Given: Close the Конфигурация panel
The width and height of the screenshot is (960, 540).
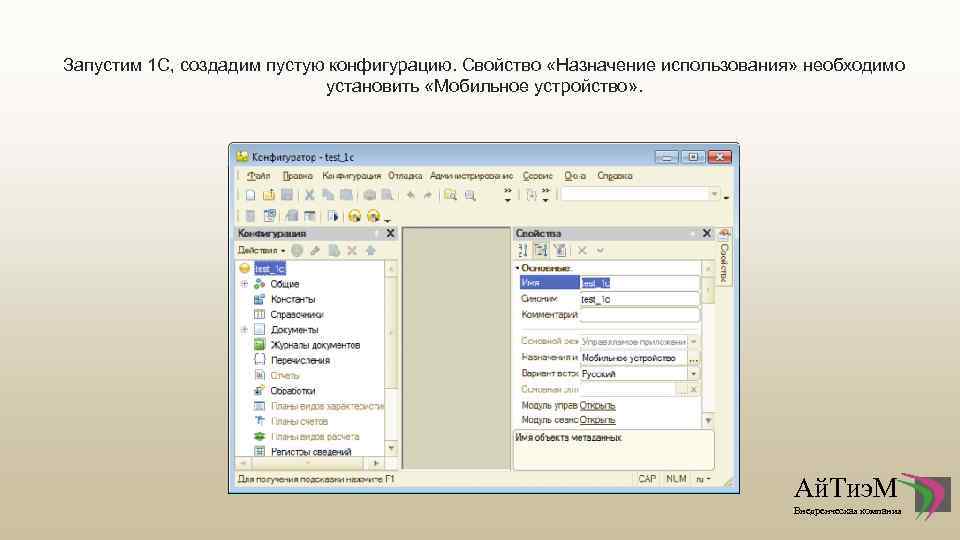Looking at the screenshot, I should [x=390, y=233].
